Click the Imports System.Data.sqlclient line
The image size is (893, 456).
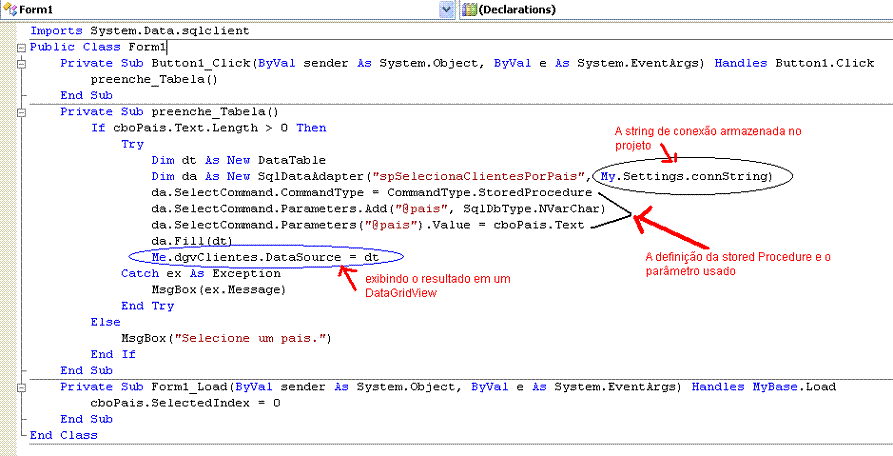click(x=140, y=31)
